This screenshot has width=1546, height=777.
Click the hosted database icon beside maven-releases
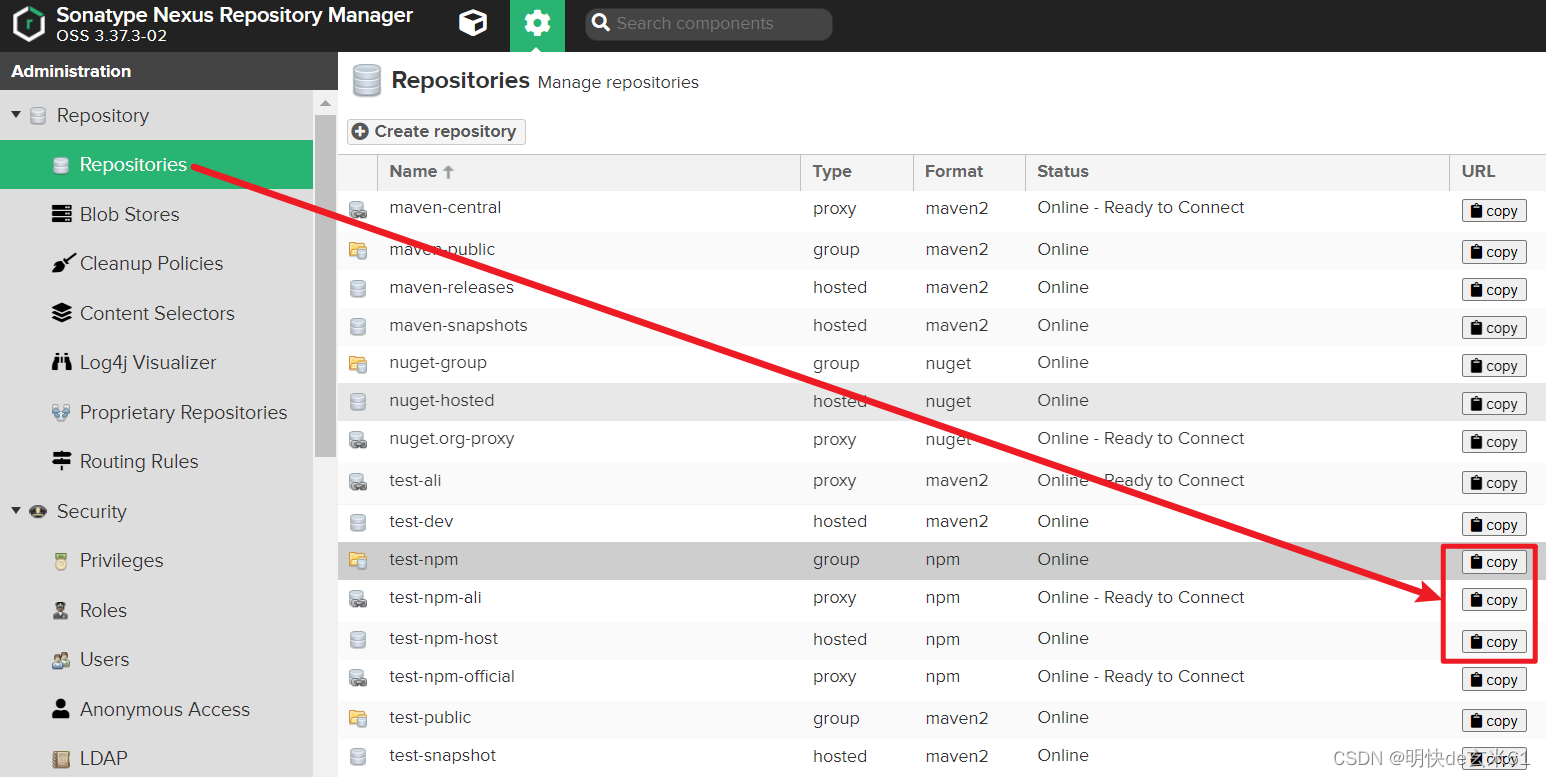(x=357, y=288)
